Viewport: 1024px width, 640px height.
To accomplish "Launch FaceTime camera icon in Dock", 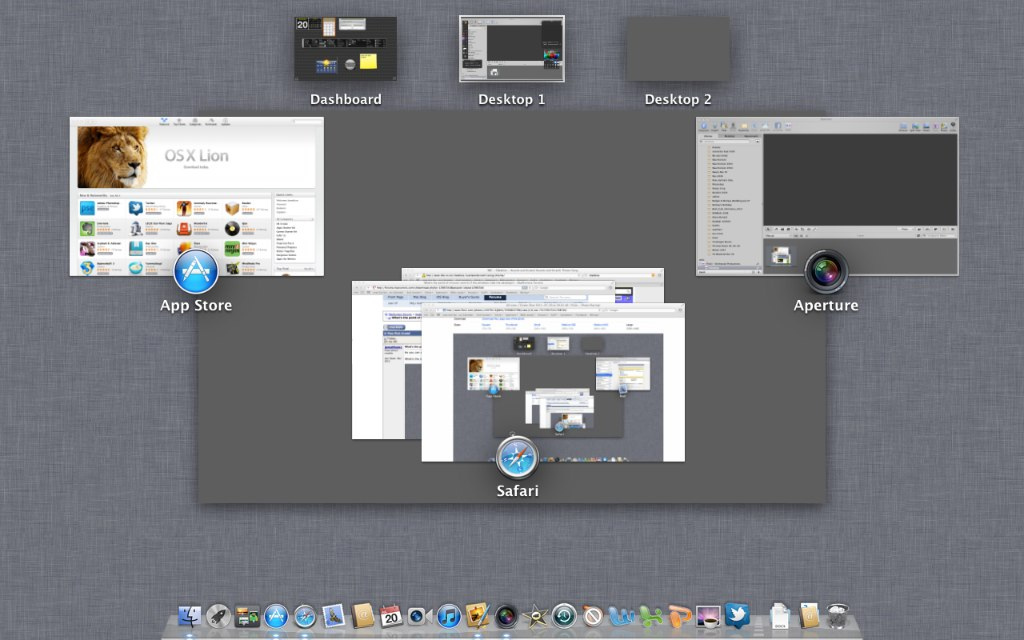I will [420, 616].
